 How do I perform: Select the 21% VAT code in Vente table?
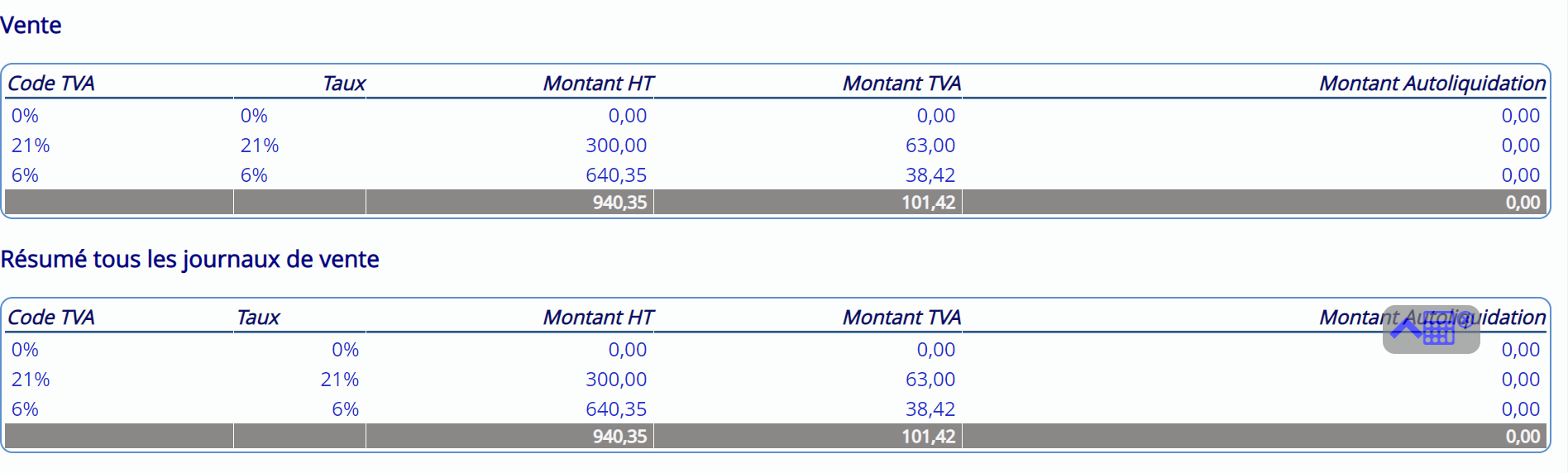pos(31,146)
